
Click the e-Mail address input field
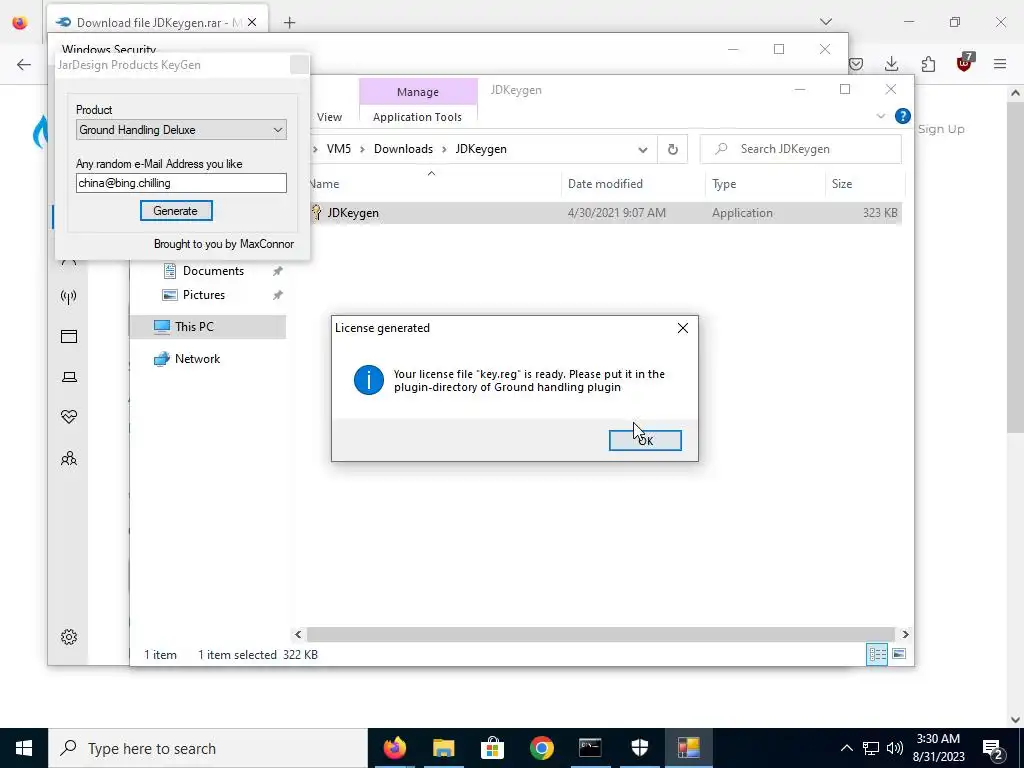pos(181,183)
